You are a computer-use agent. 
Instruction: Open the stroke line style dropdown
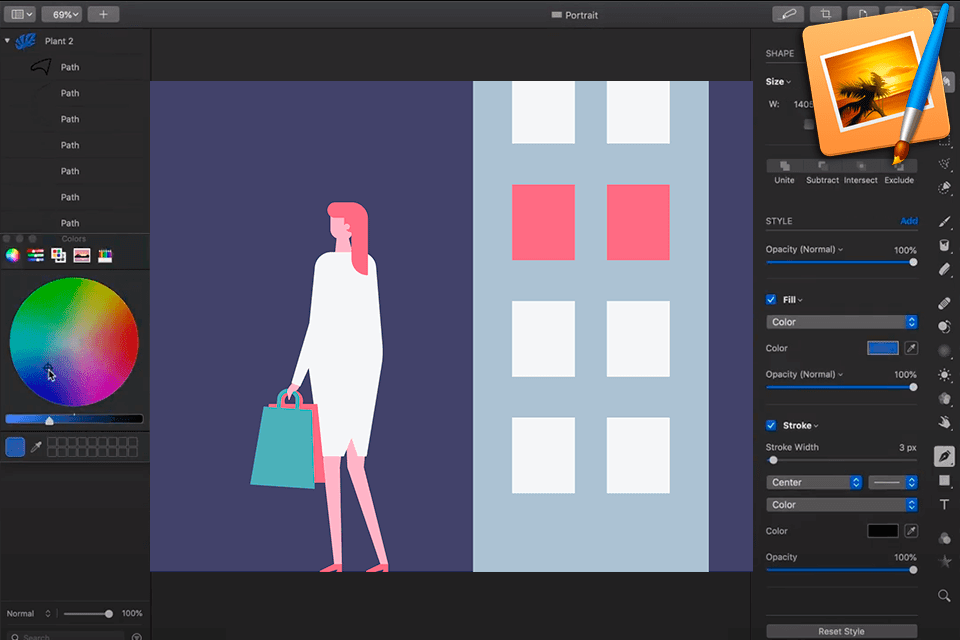tap(893, 483)
